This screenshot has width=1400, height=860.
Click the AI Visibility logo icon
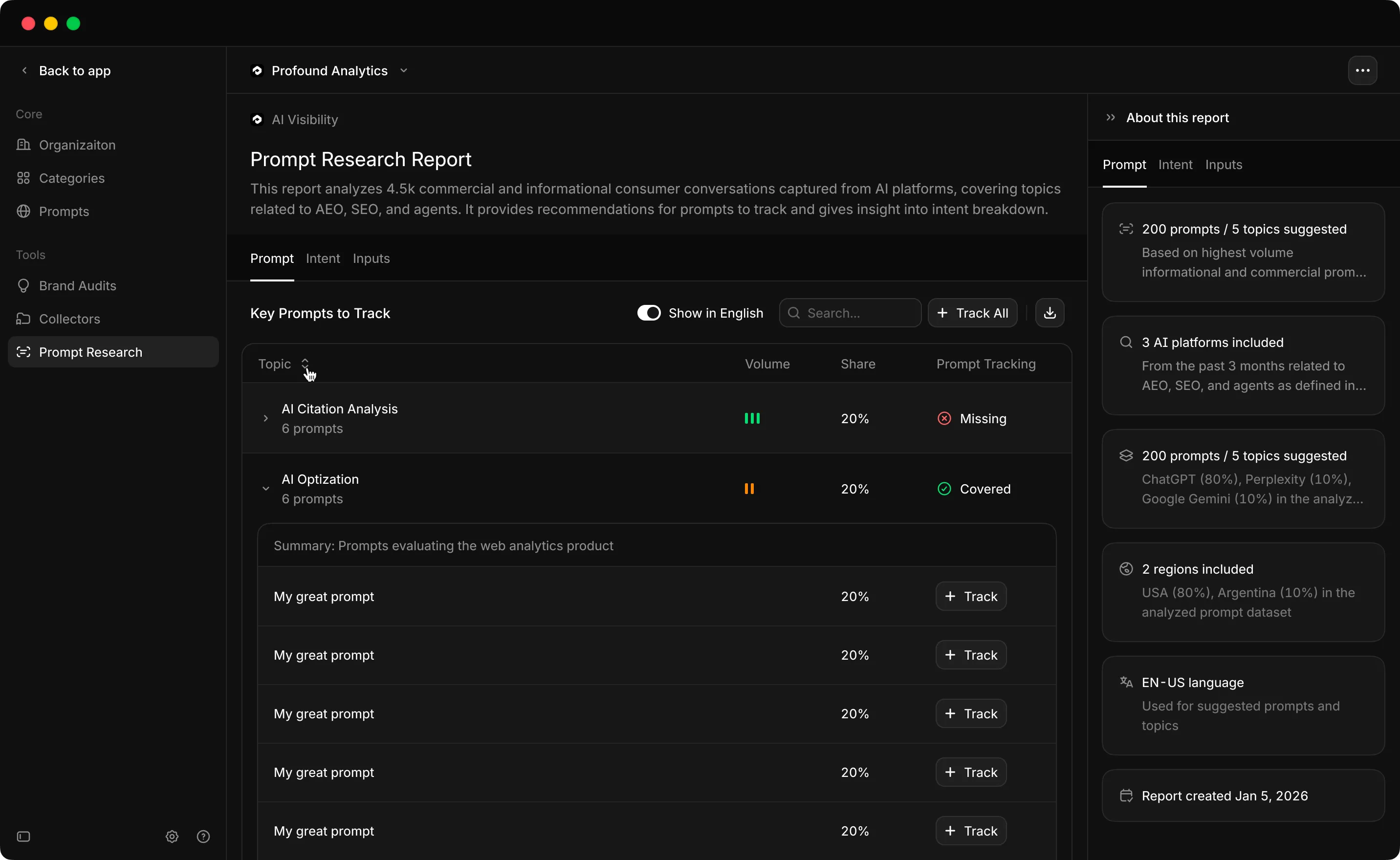pyautogui.click(x=257, y=119)
